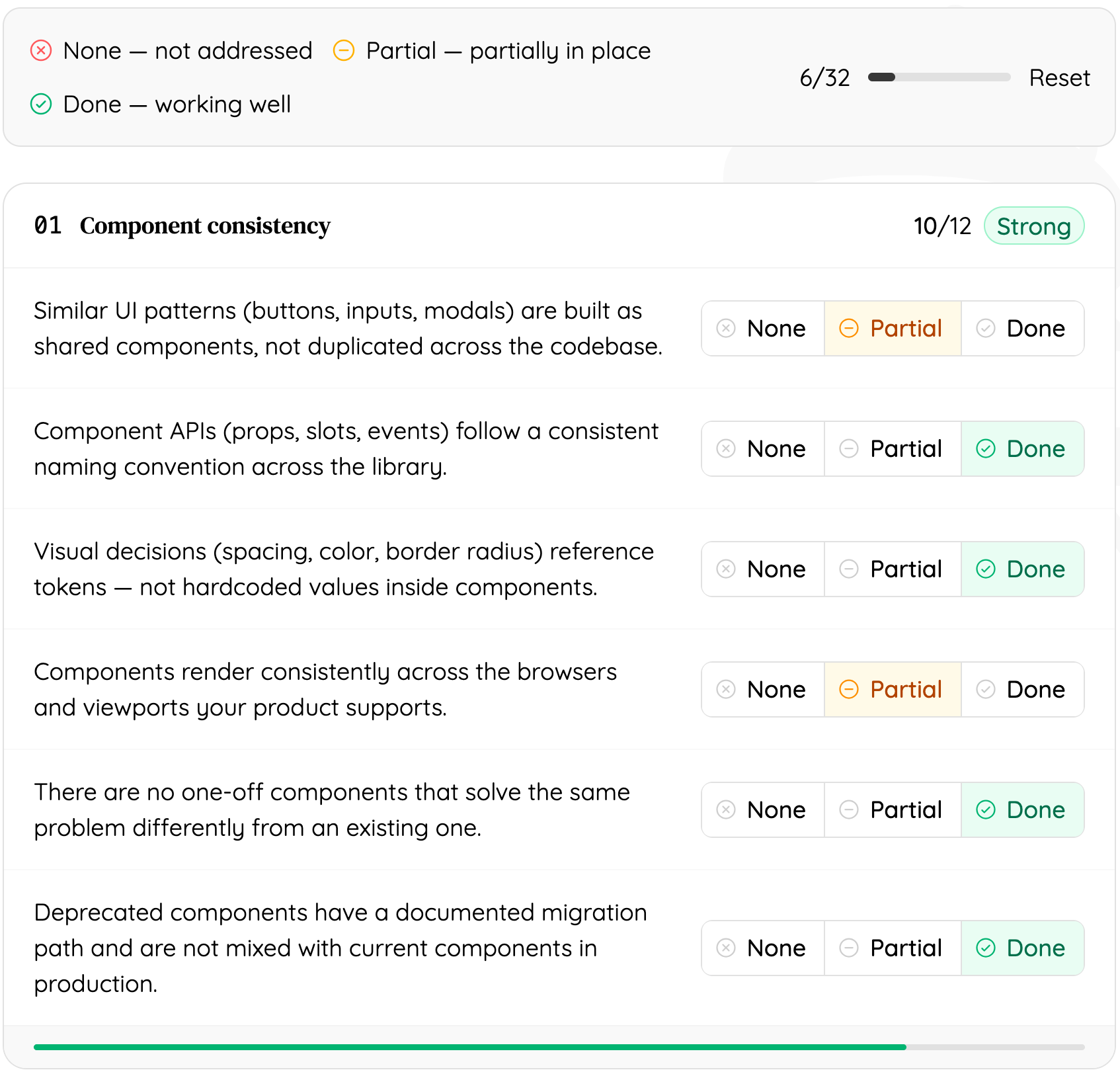Image resolution: width=1120 pixels, height=1074 pixels.
Task: Click the Reset link
Action: (1059, 77)
